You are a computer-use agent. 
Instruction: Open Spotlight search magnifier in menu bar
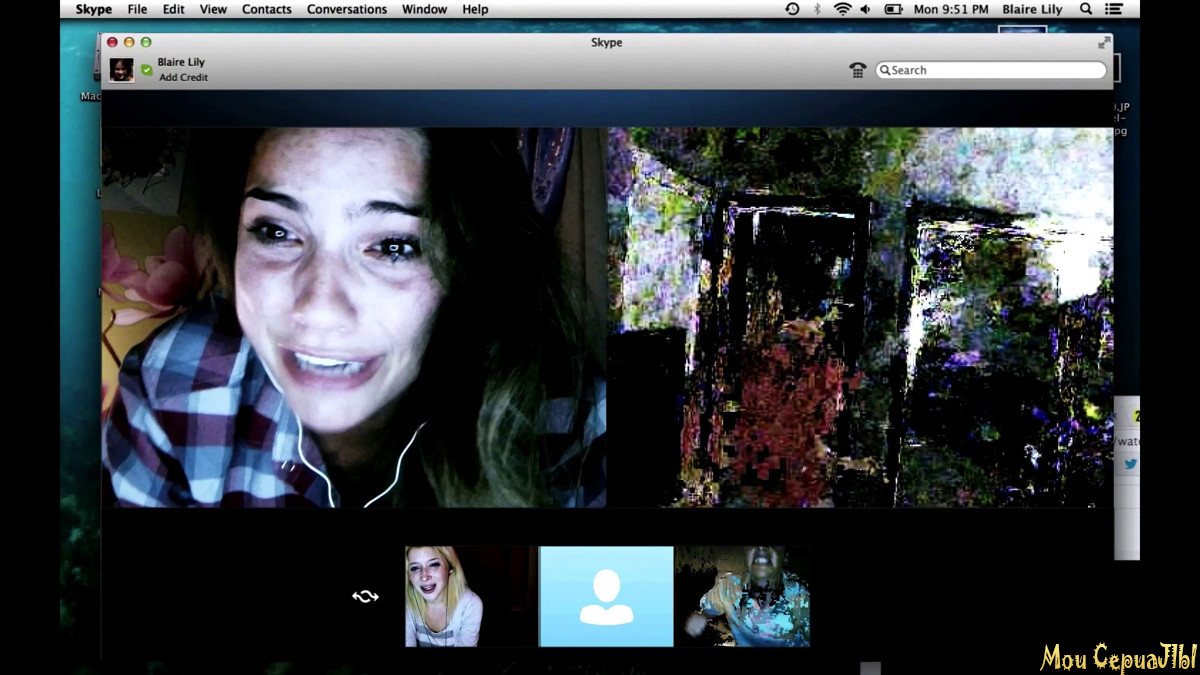1086,9
